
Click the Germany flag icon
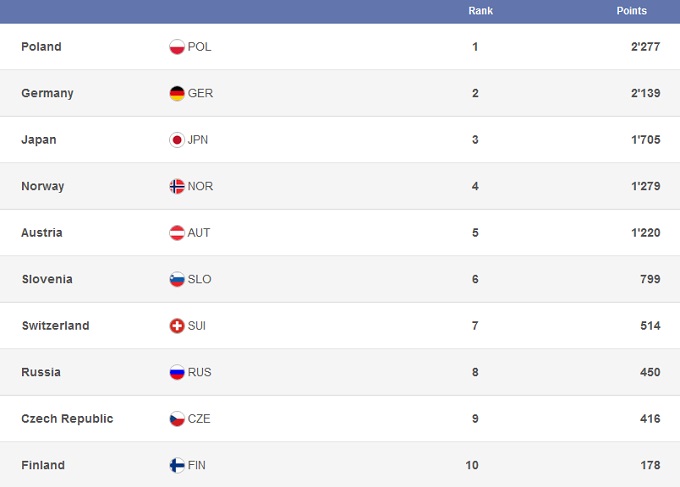coord(177,93)
